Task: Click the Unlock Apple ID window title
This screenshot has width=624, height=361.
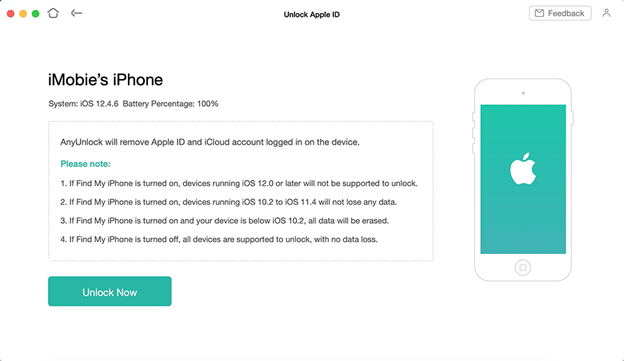Action: click(312, 15)
